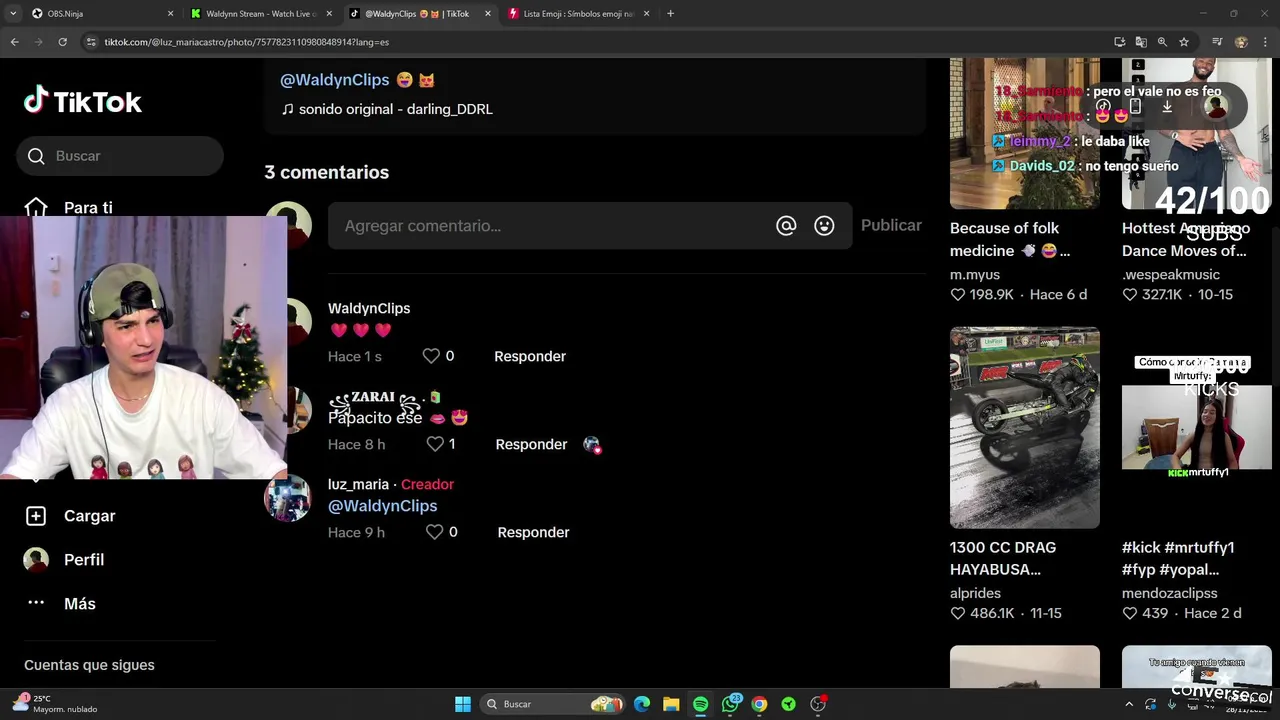This screenshot has height=720, width=1280.
Task: Open the #kick #mrtuffy1 video thumbnail
Action: pos(1196,427)
